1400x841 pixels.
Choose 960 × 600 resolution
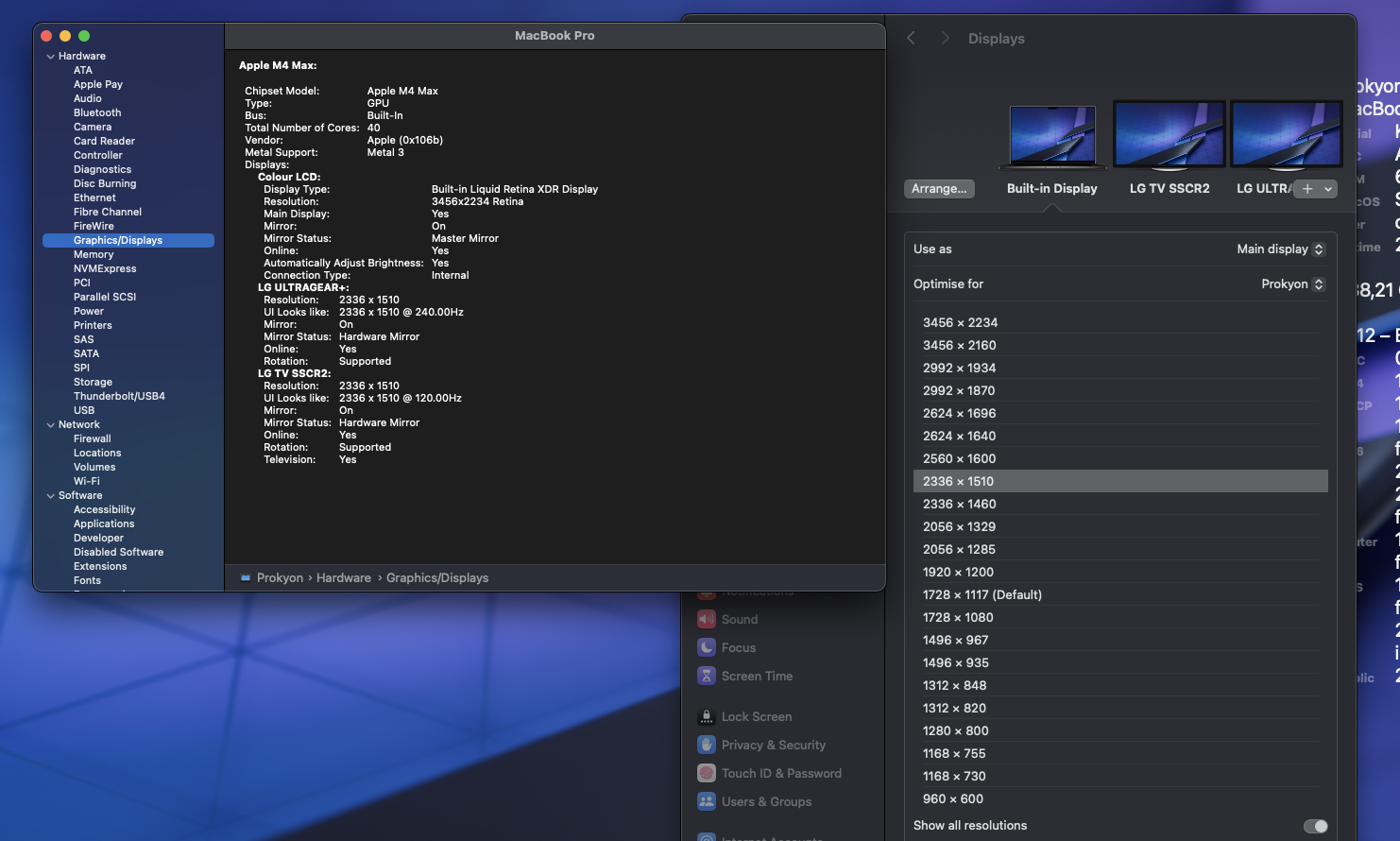[x=1120, y=798]
